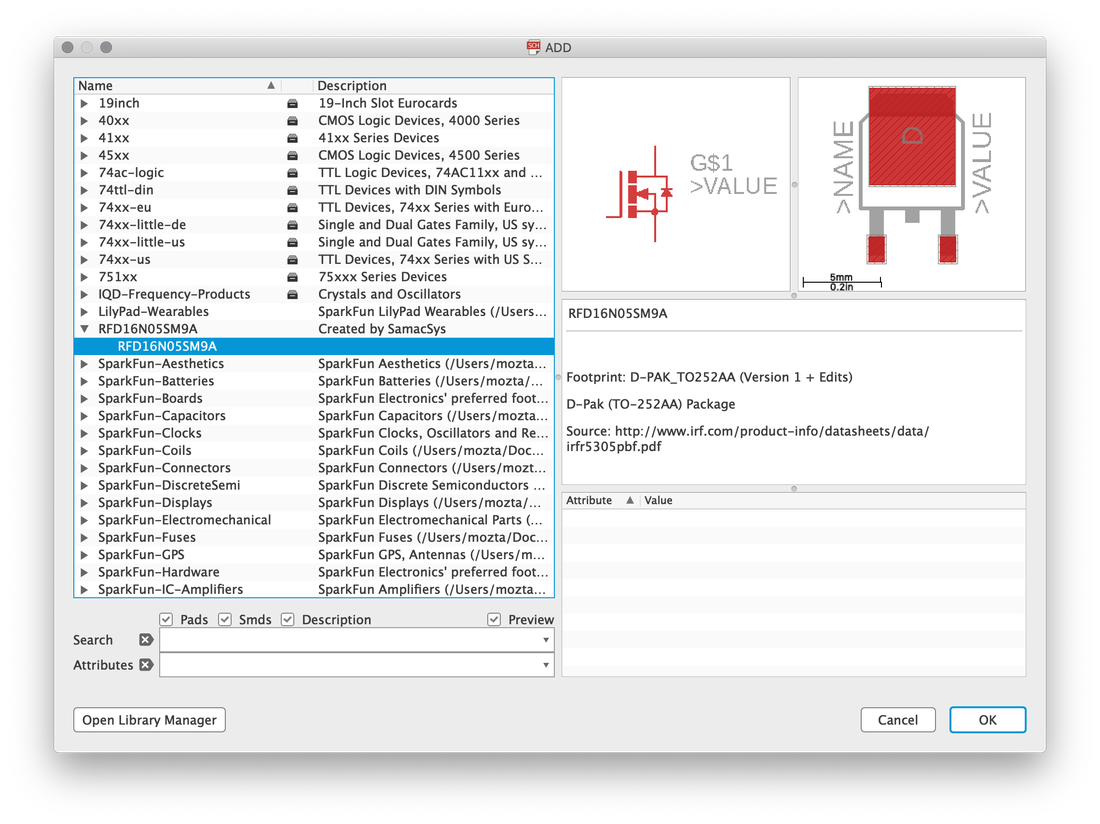Click the '75xxx Series Devices' description text

click(x=382, y=277)
